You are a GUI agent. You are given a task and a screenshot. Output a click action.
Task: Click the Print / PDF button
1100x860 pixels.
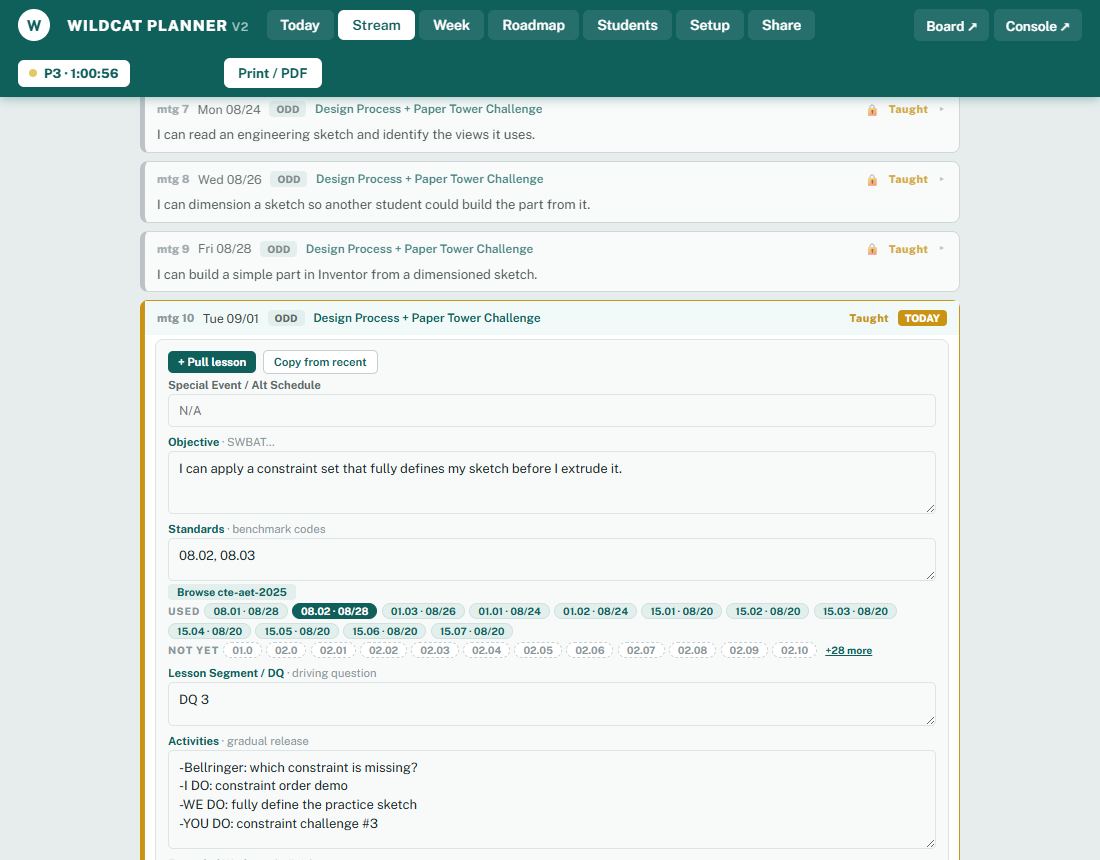click(272, 73)
